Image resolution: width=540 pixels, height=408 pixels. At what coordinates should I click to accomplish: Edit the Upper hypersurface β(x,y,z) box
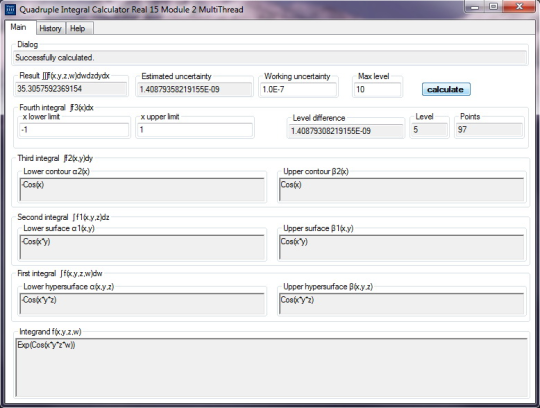coord(402,304)
